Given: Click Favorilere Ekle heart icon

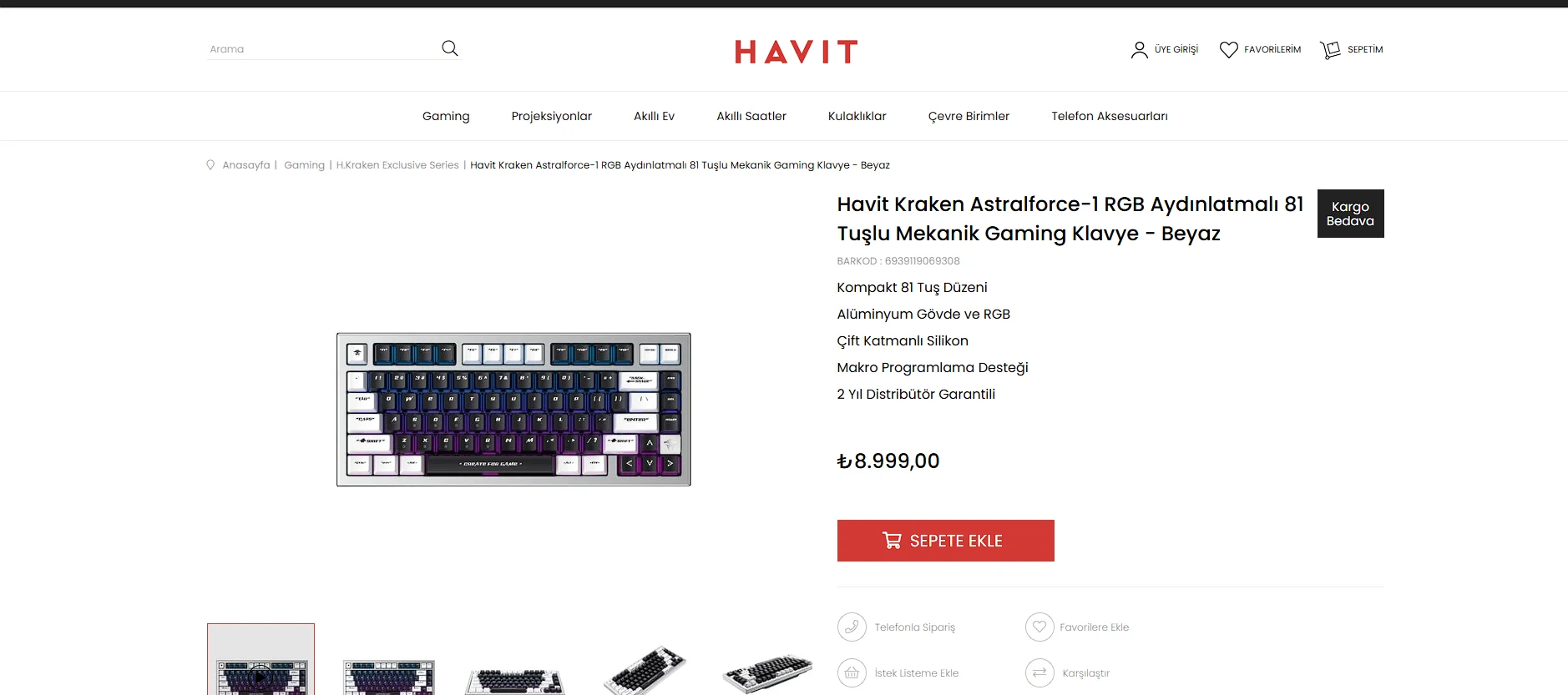Looking at the screenshot, I should [1039, 627].
